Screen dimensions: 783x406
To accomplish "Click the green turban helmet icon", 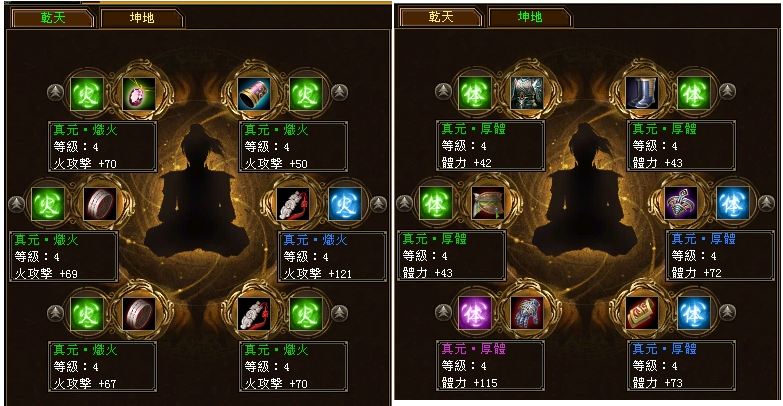I will (488, 203).
